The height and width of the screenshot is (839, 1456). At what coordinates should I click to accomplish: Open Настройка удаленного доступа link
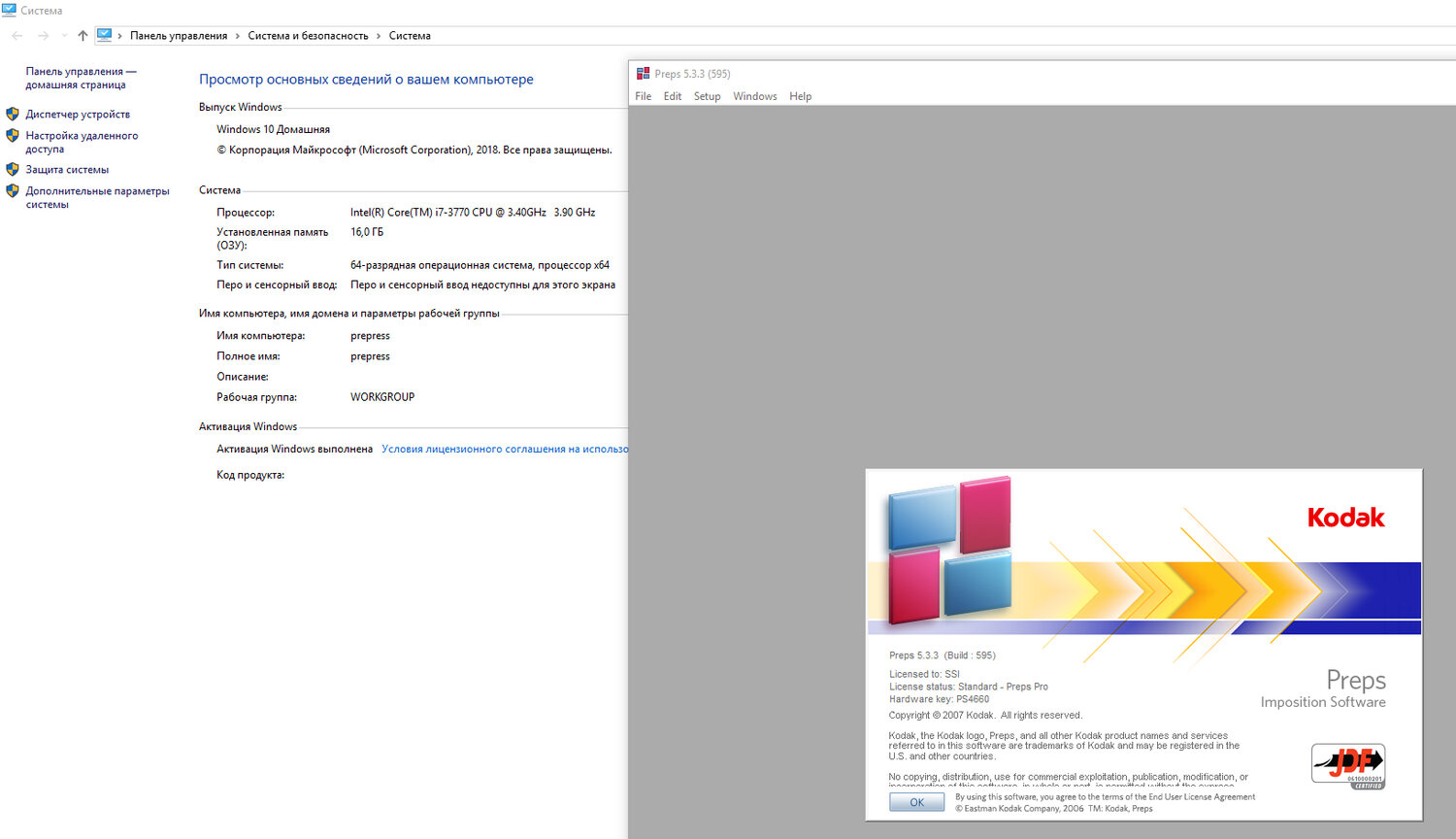[82, 142]
